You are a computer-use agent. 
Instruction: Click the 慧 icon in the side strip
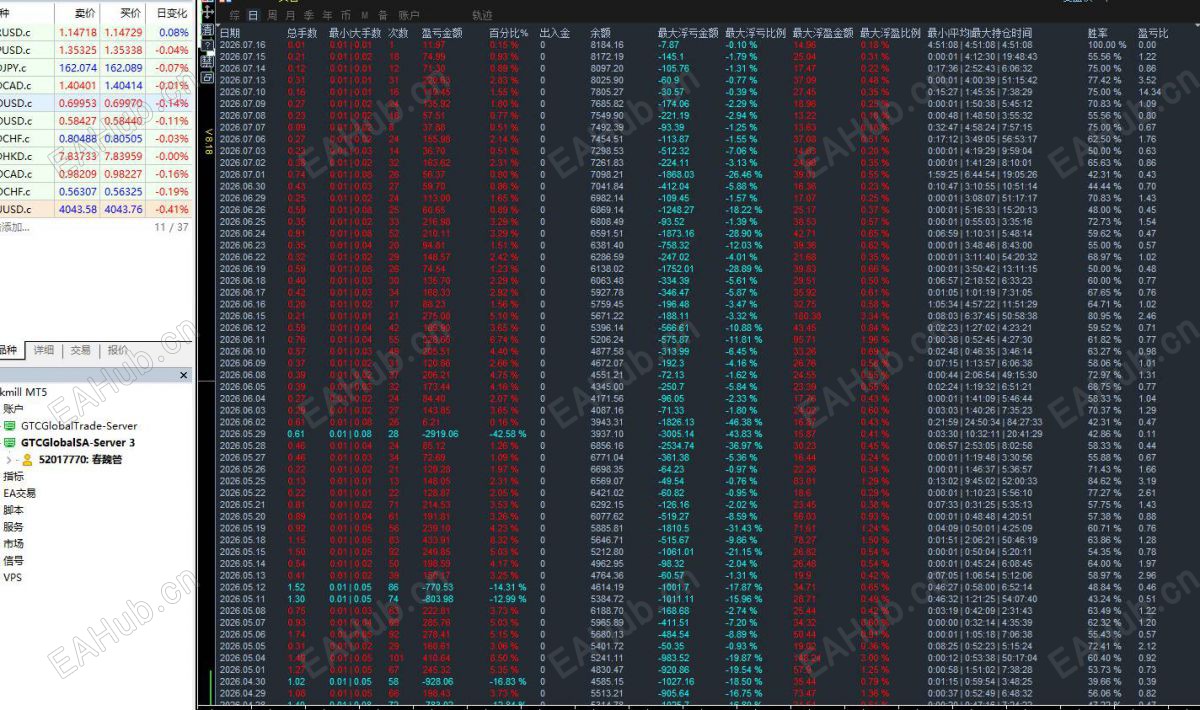207,61
